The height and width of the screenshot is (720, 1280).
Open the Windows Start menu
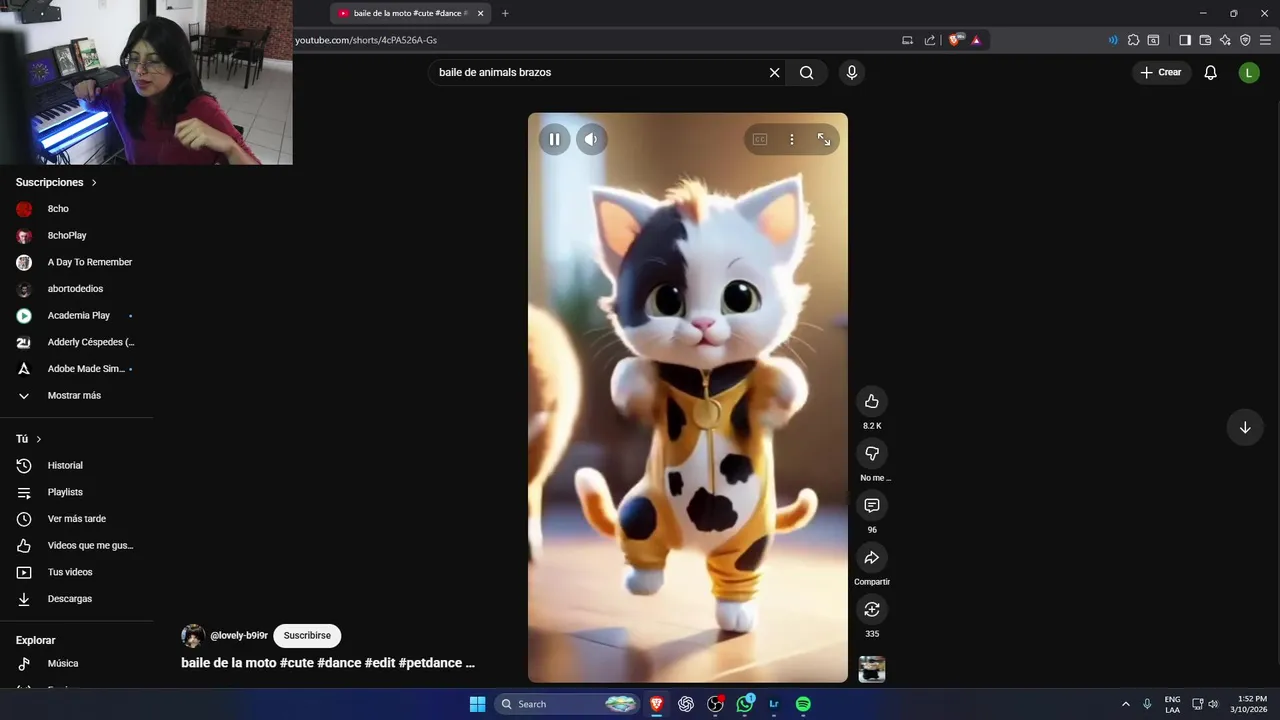point(477,704)
